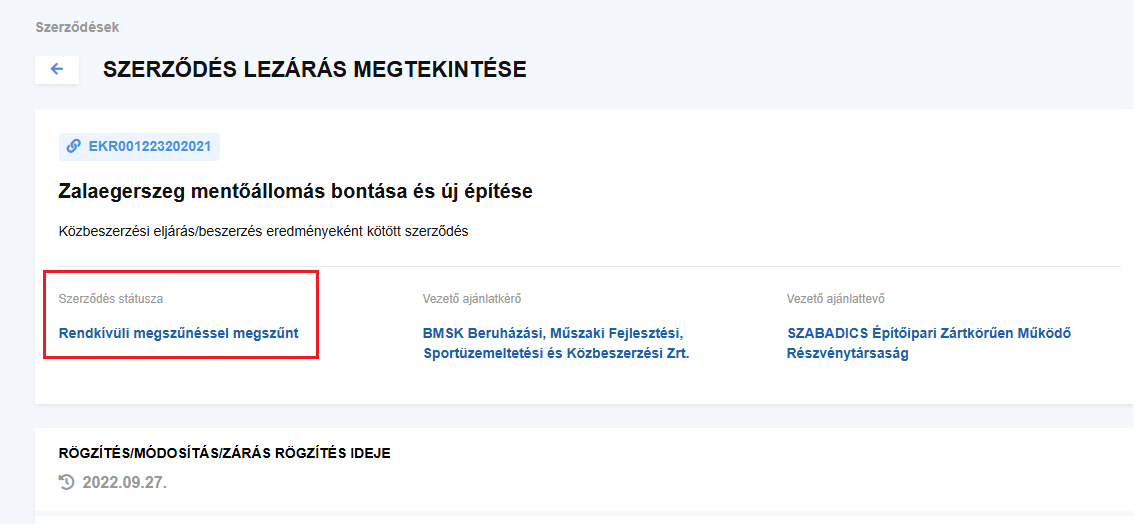1135x524 pixels.
Task: Click the Vezető ajánlatkérő label
Action: click(472, 298)
